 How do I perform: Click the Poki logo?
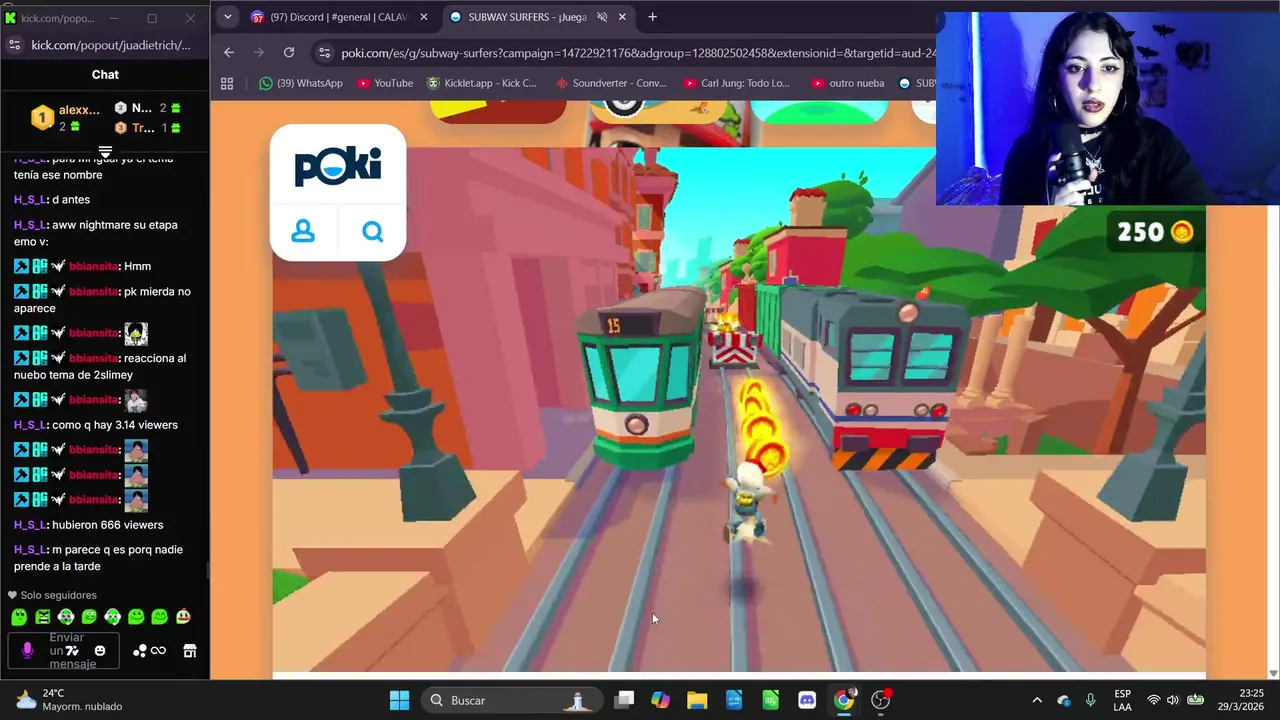click(x=338, y=165)
